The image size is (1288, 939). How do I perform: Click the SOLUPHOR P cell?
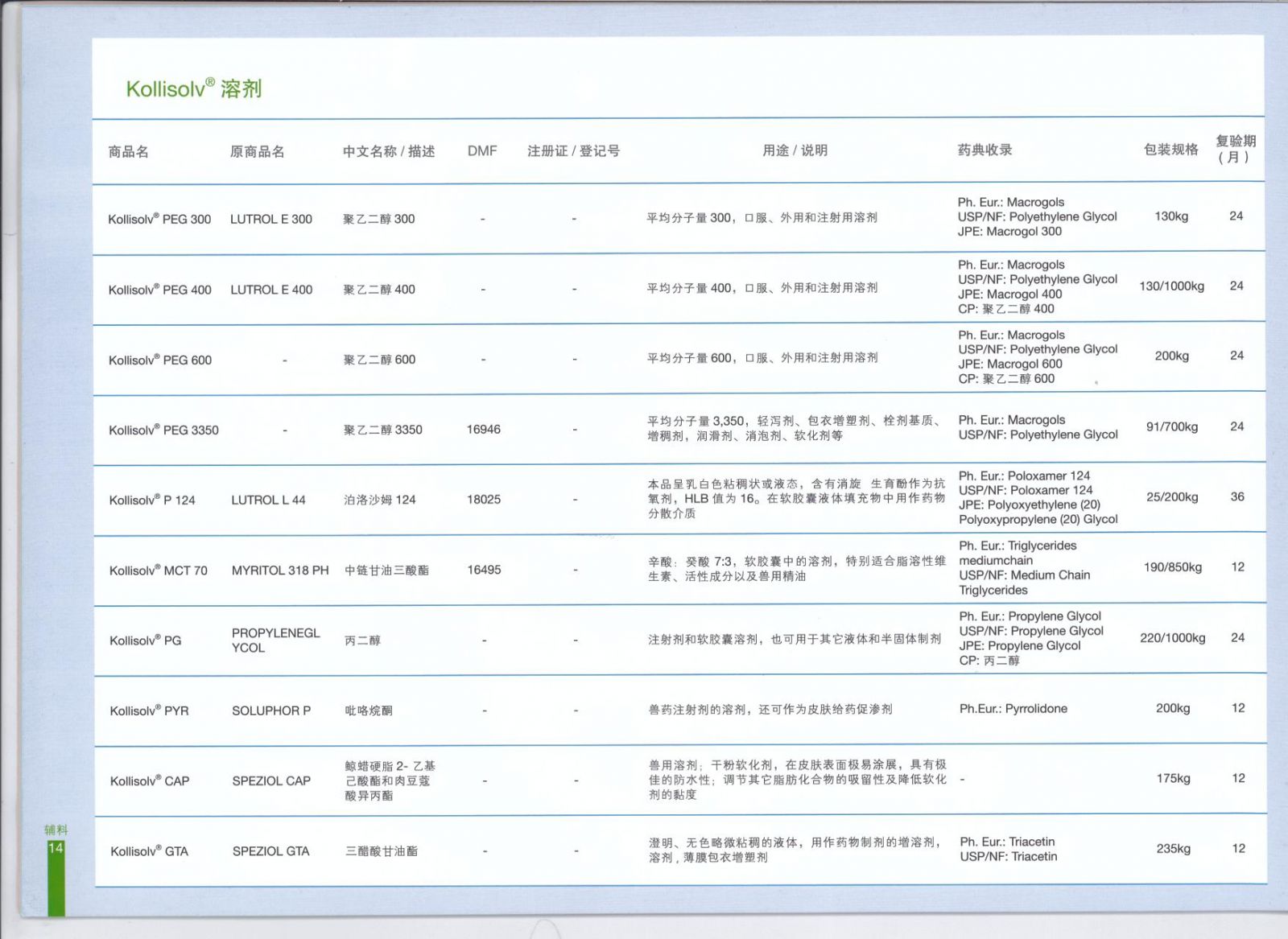click(271, 710)
